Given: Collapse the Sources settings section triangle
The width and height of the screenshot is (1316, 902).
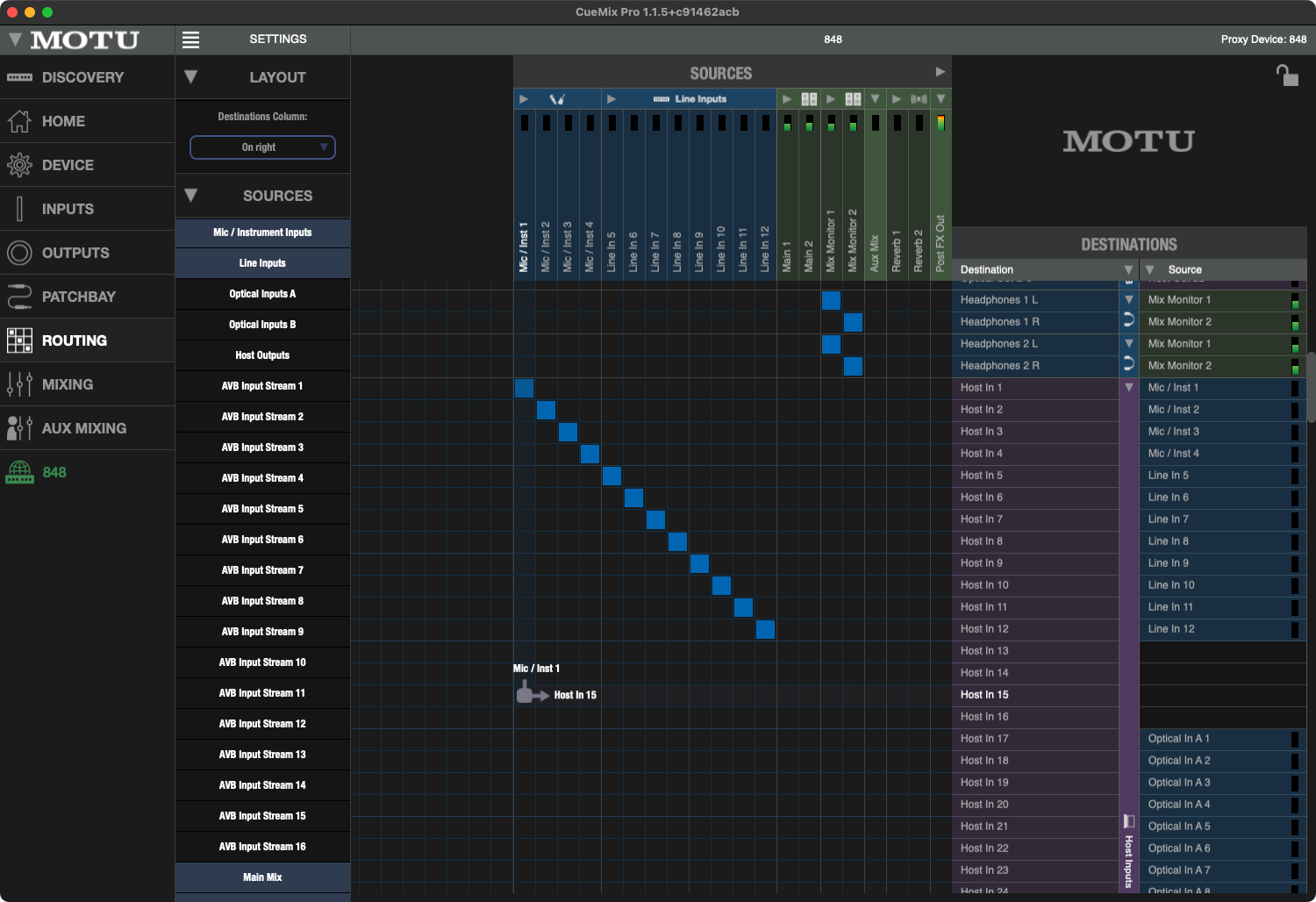Looking at the screenshot, I should coord(190,196).
